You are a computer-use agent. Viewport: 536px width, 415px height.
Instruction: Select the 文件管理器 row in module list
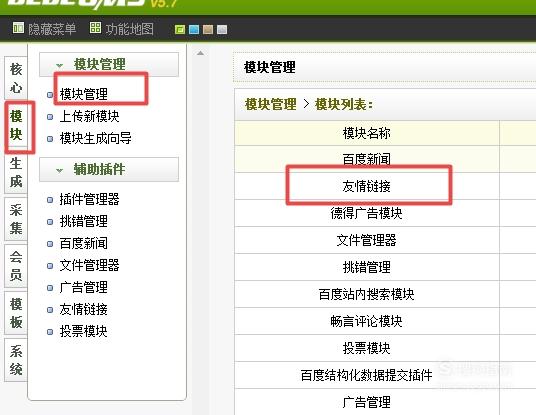(367, 240)
